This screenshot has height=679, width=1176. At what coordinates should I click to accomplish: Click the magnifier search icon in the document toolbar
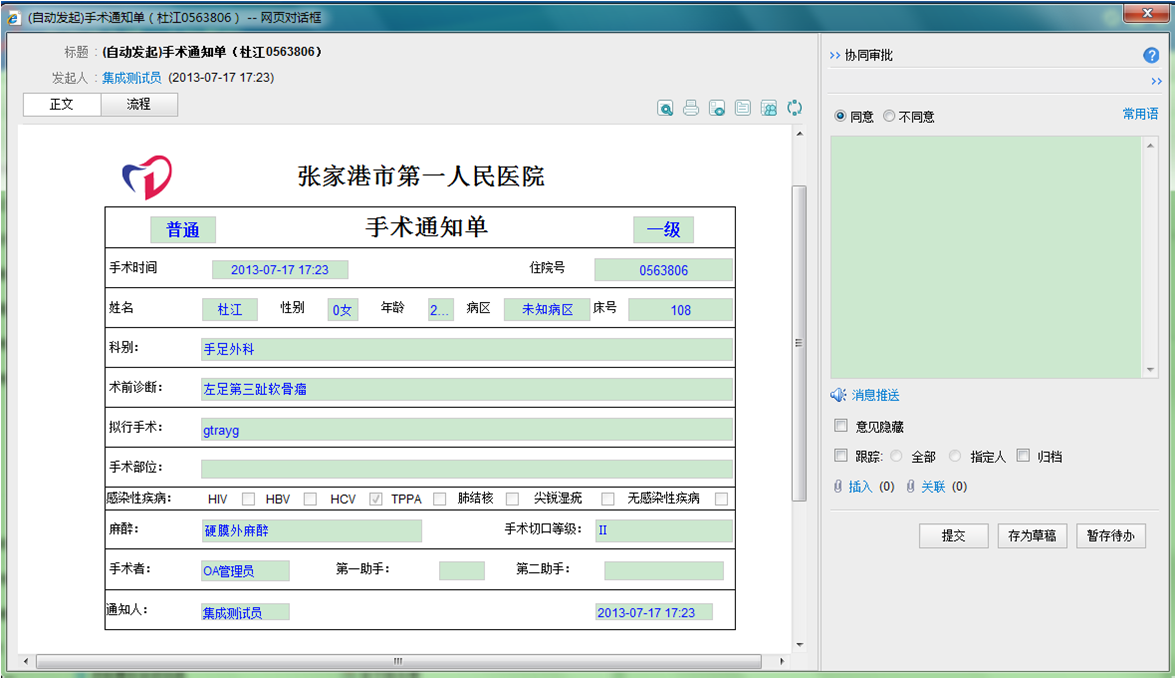[665, 108]
